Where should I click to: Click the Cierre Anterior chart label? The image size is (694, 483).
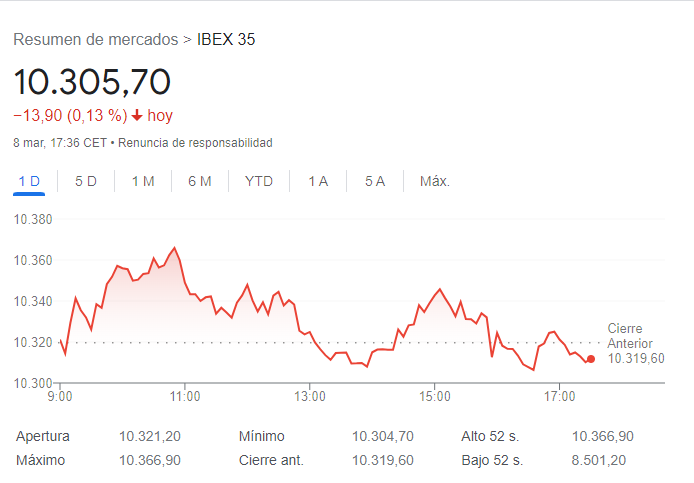625,336
